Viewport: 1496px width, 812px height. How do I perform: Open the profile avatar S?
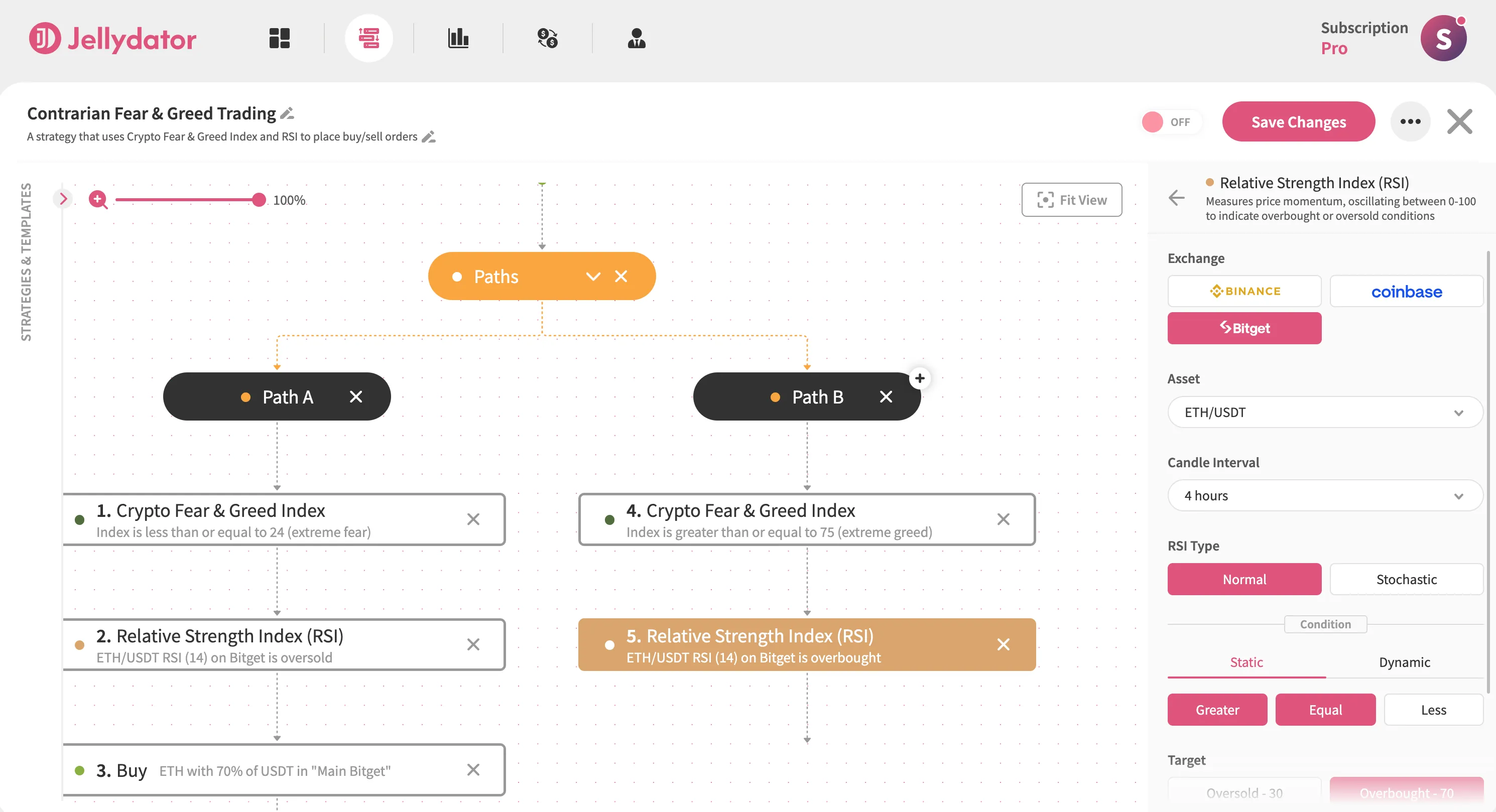[1443, 38]
